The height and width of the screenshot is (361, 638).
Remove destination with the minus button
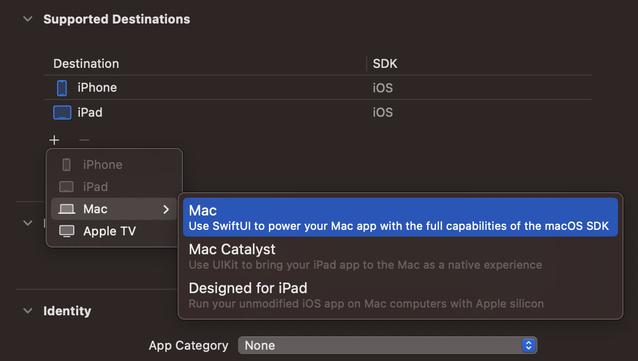[84, 140]
